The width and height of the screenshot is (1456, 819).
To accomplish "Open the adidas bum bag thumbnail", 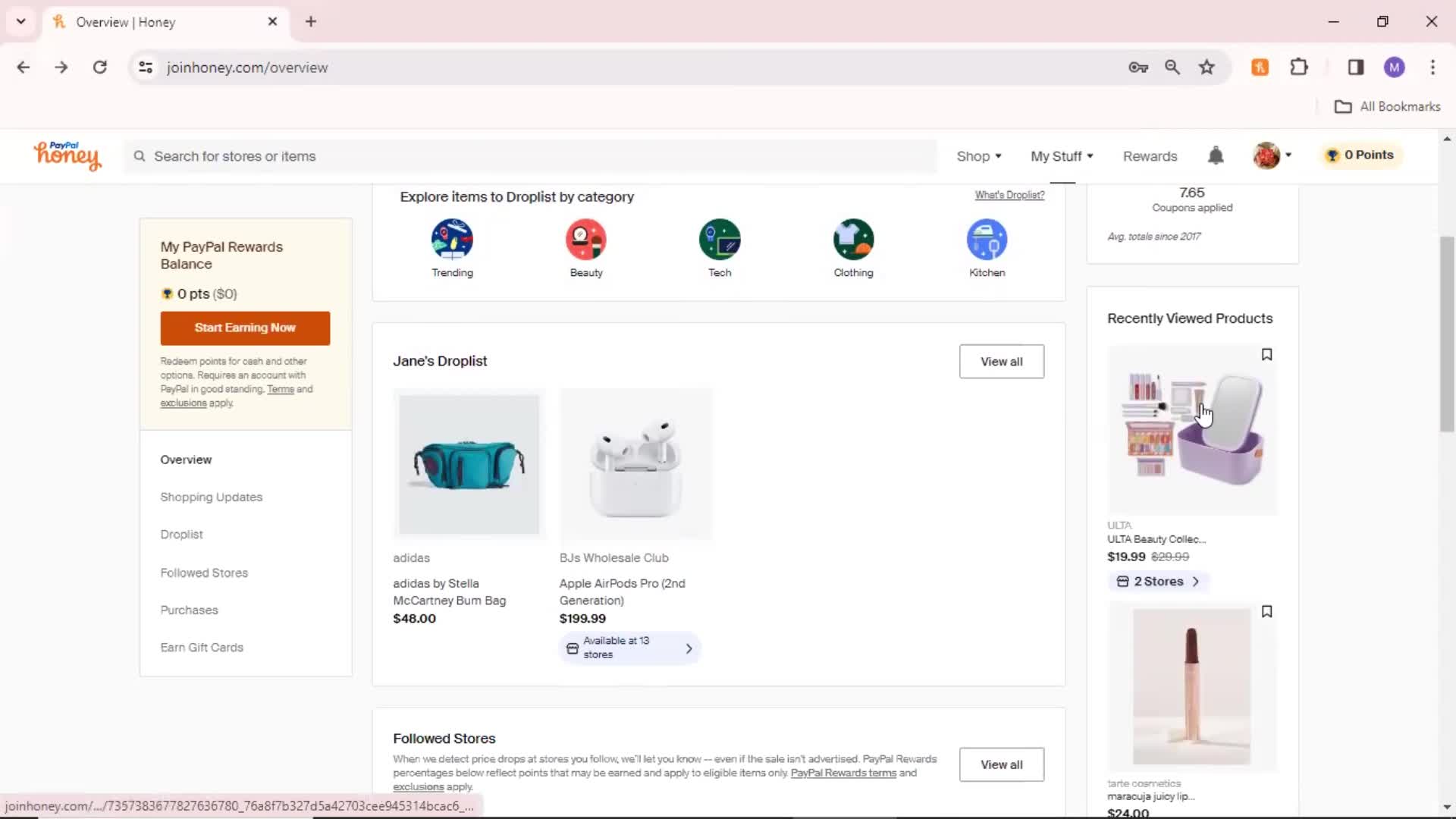I will pyautogui.click(x=469, y=464).
